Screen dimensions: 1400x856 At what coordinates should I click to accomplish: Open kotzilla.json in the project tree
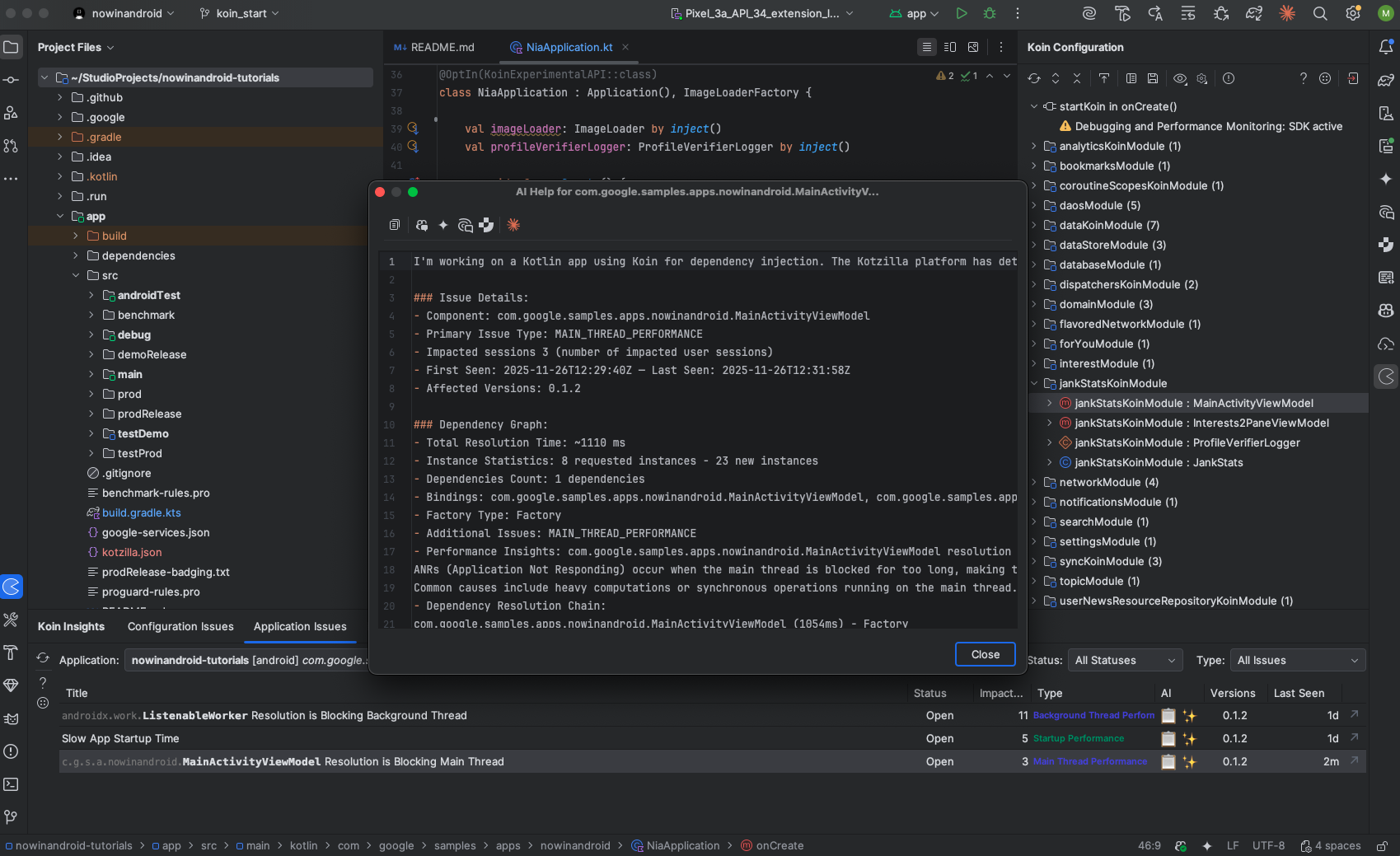pos(132,552)
